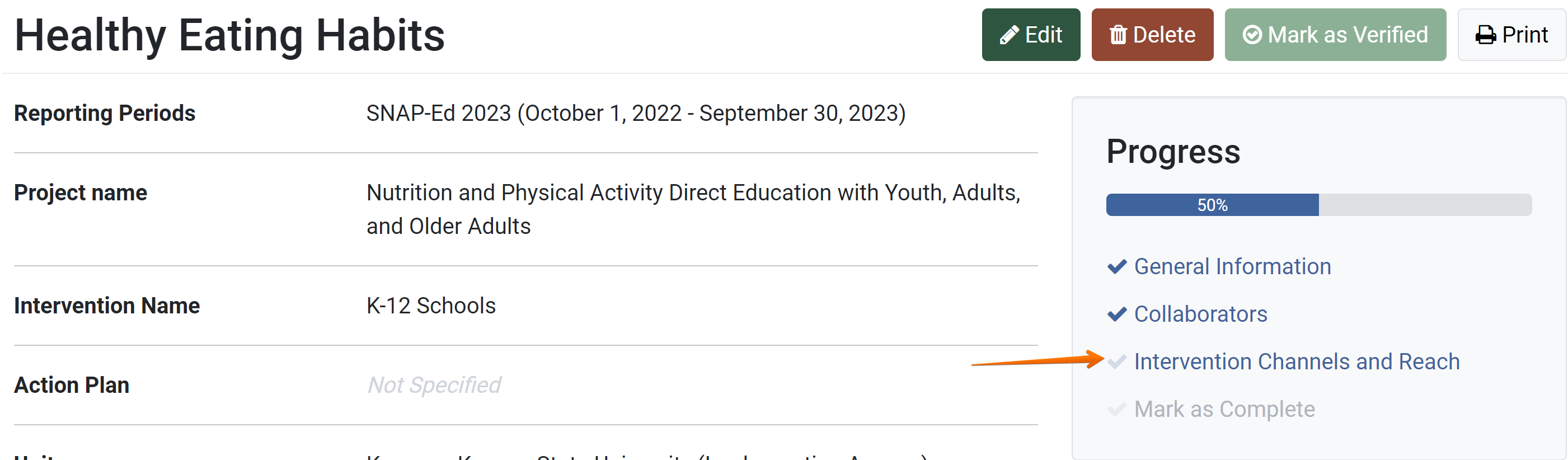Click the grey checkmark beside Mark as Complete
1568x460 pixels.
click(1116, 409)
